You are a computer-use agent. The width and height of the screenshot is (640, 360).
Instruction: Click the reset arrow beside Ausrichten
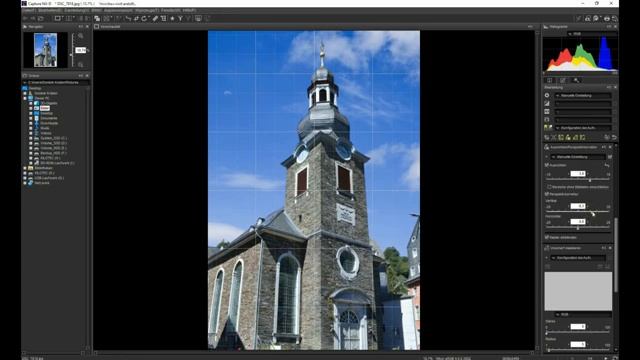tap(607, 165)
